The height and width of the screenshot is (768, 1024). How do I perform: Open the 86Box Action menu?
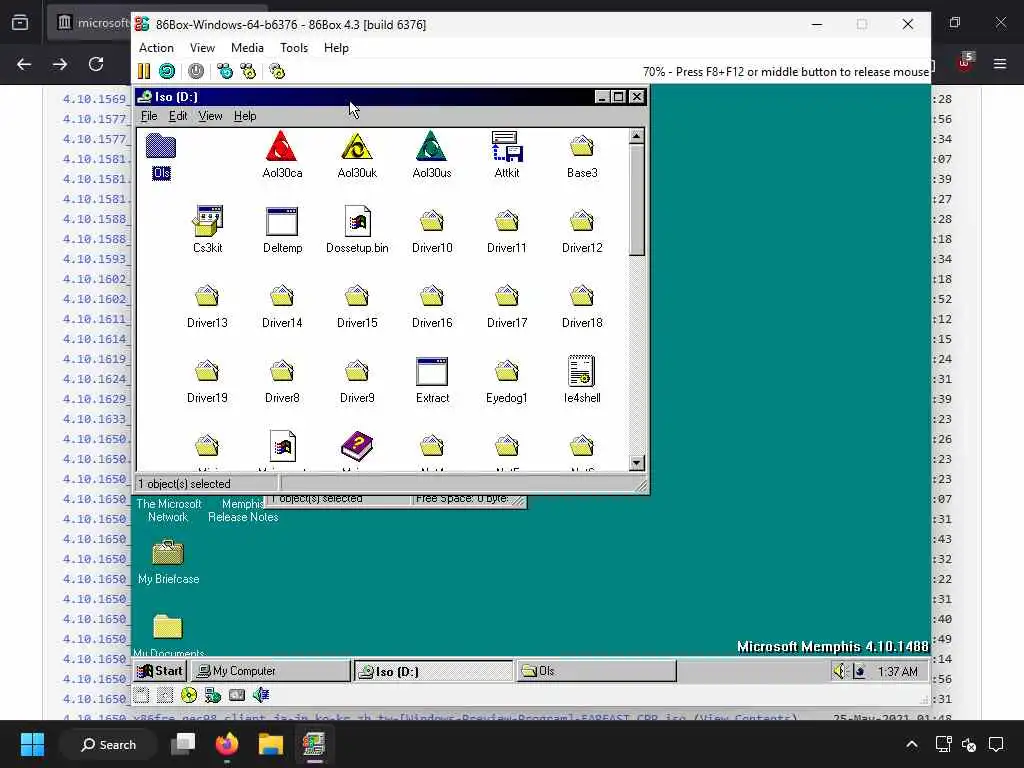coord(156,48)
